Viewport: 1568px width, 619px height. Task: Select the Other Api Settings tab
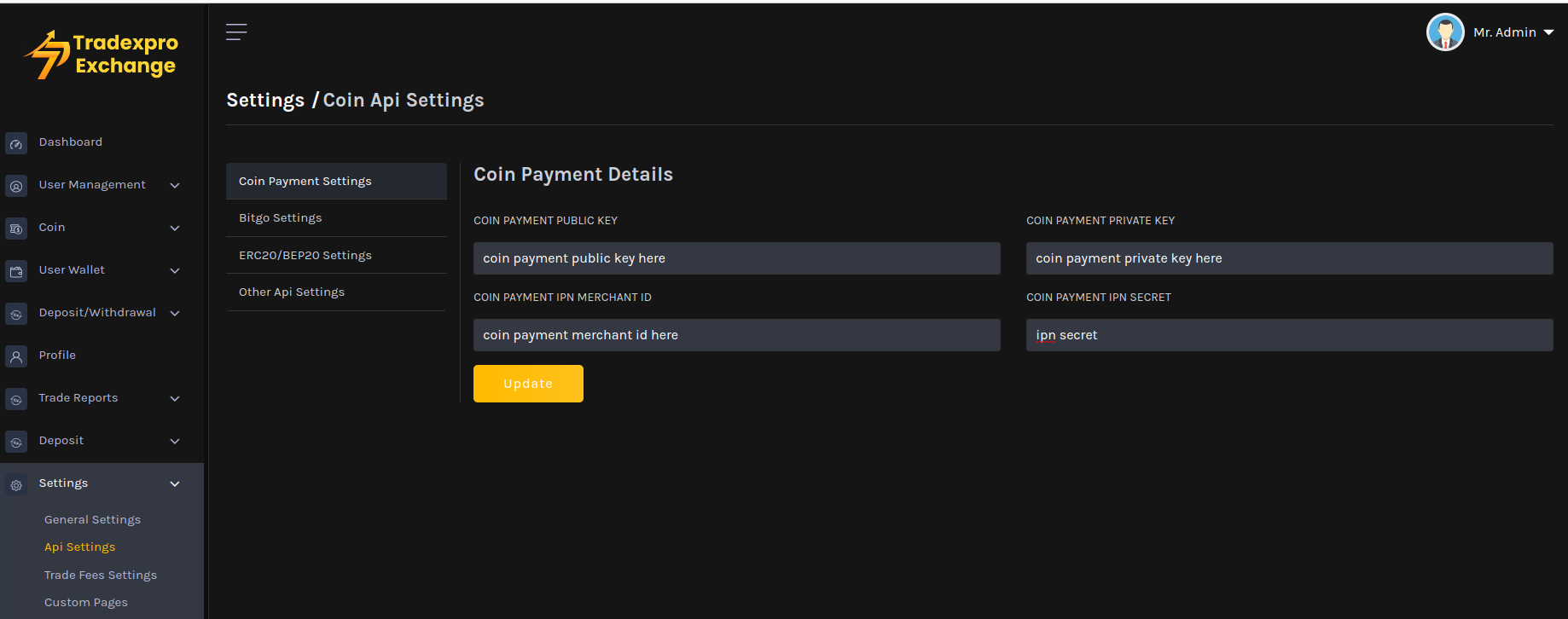[x=292, y=292]
